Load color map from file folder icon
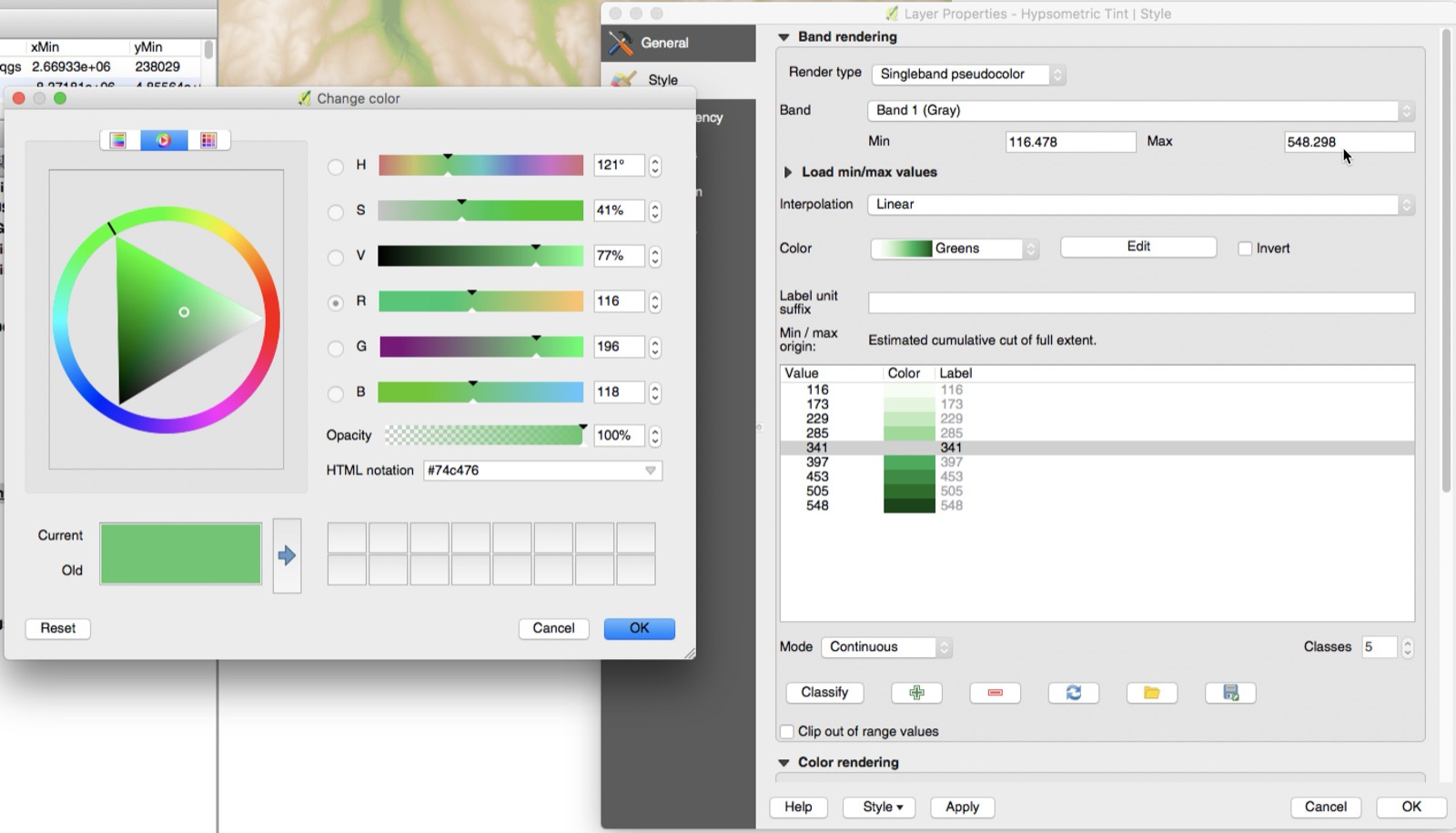This screenshot has height=833, width=1456. [x=1152, y=693]
